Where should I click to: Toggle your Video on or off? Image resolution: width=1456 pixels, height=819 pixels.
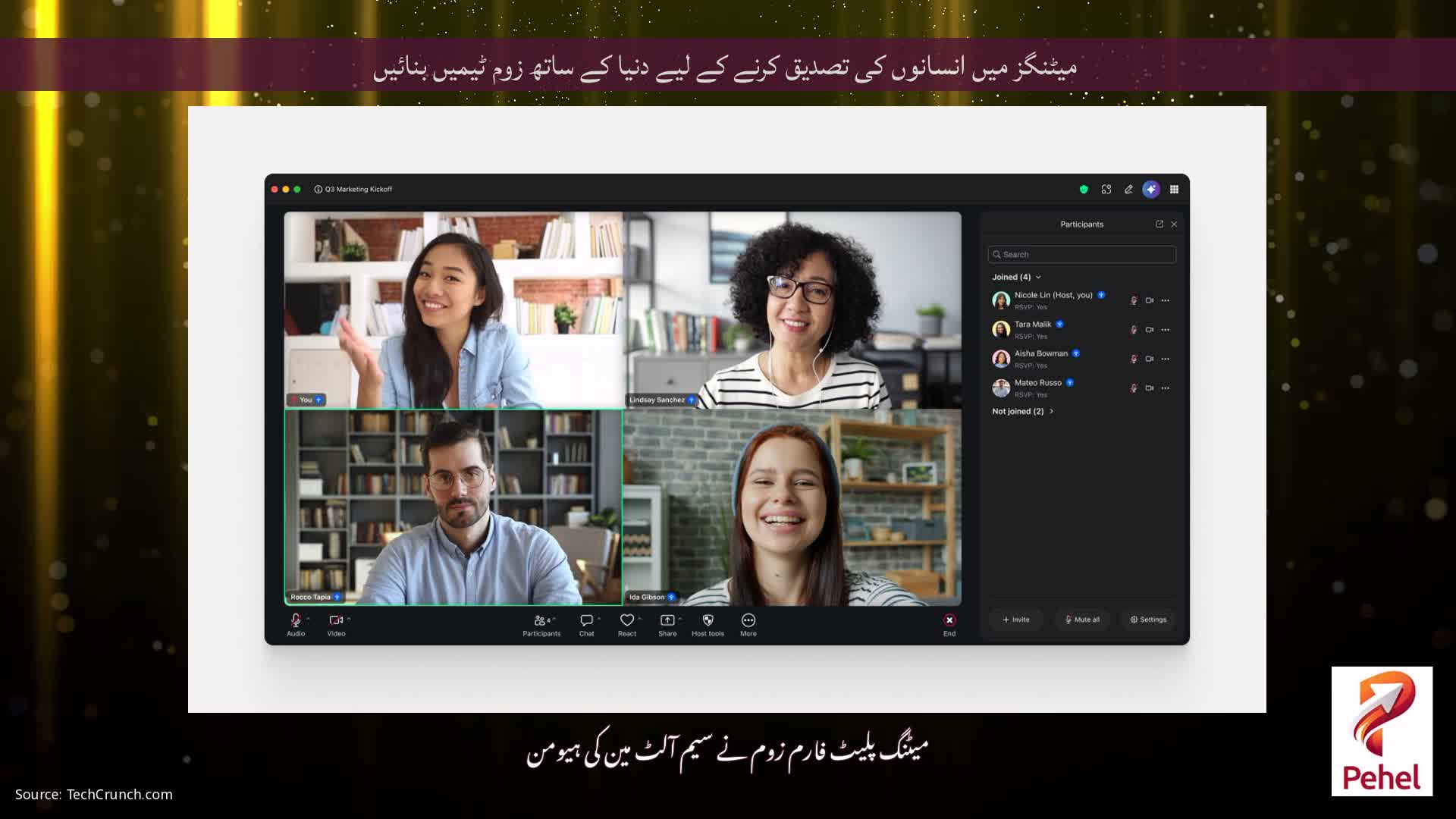pos(335,620)
